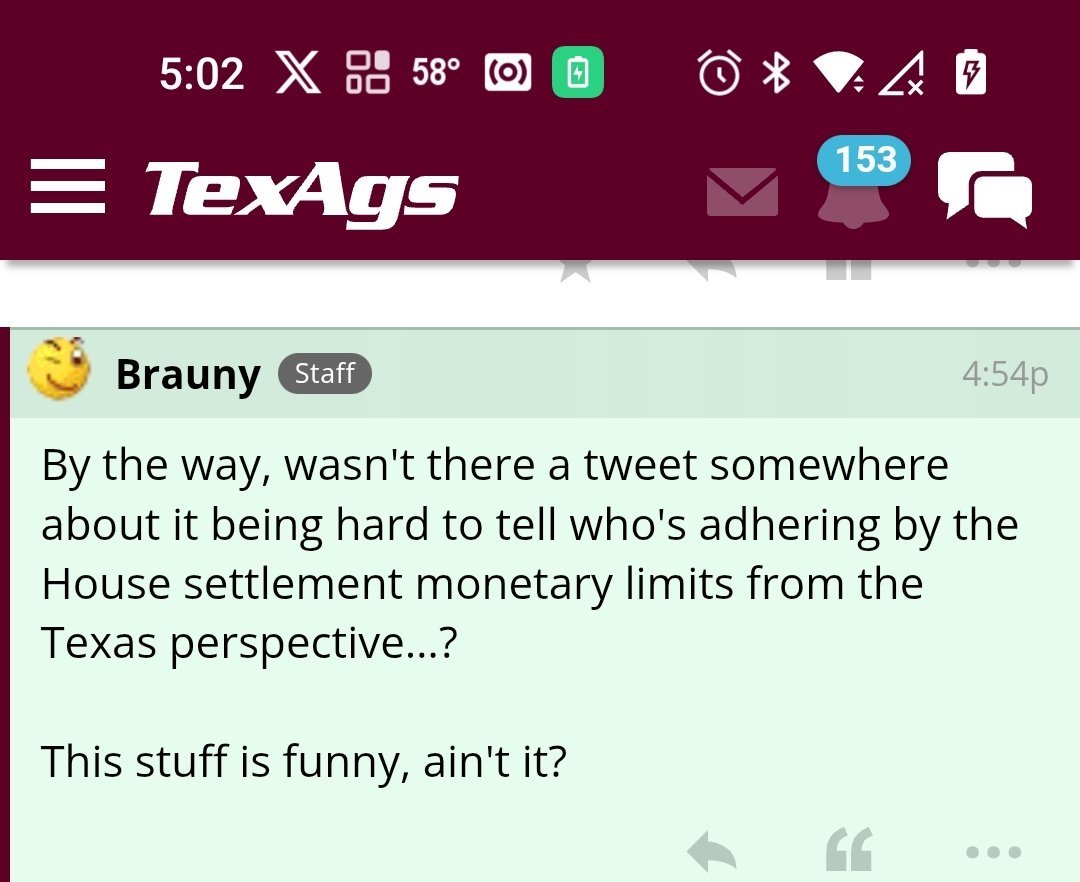Tap the TexAgs logo
The width and height of the screenshot is (1080, 882).
coord(301,189)
